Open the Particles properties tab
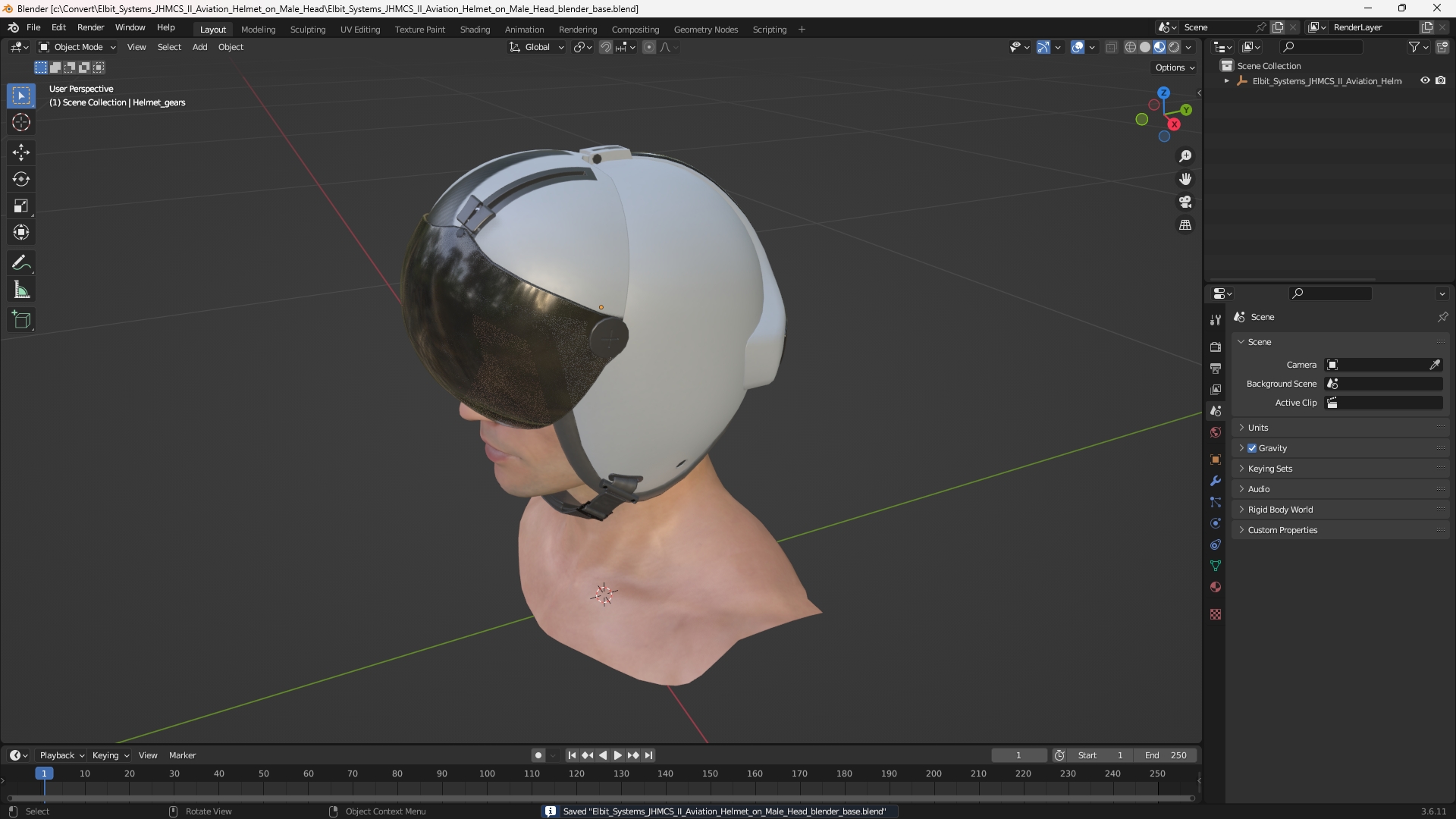The image size is (1456, 819). click(1216, 502)
